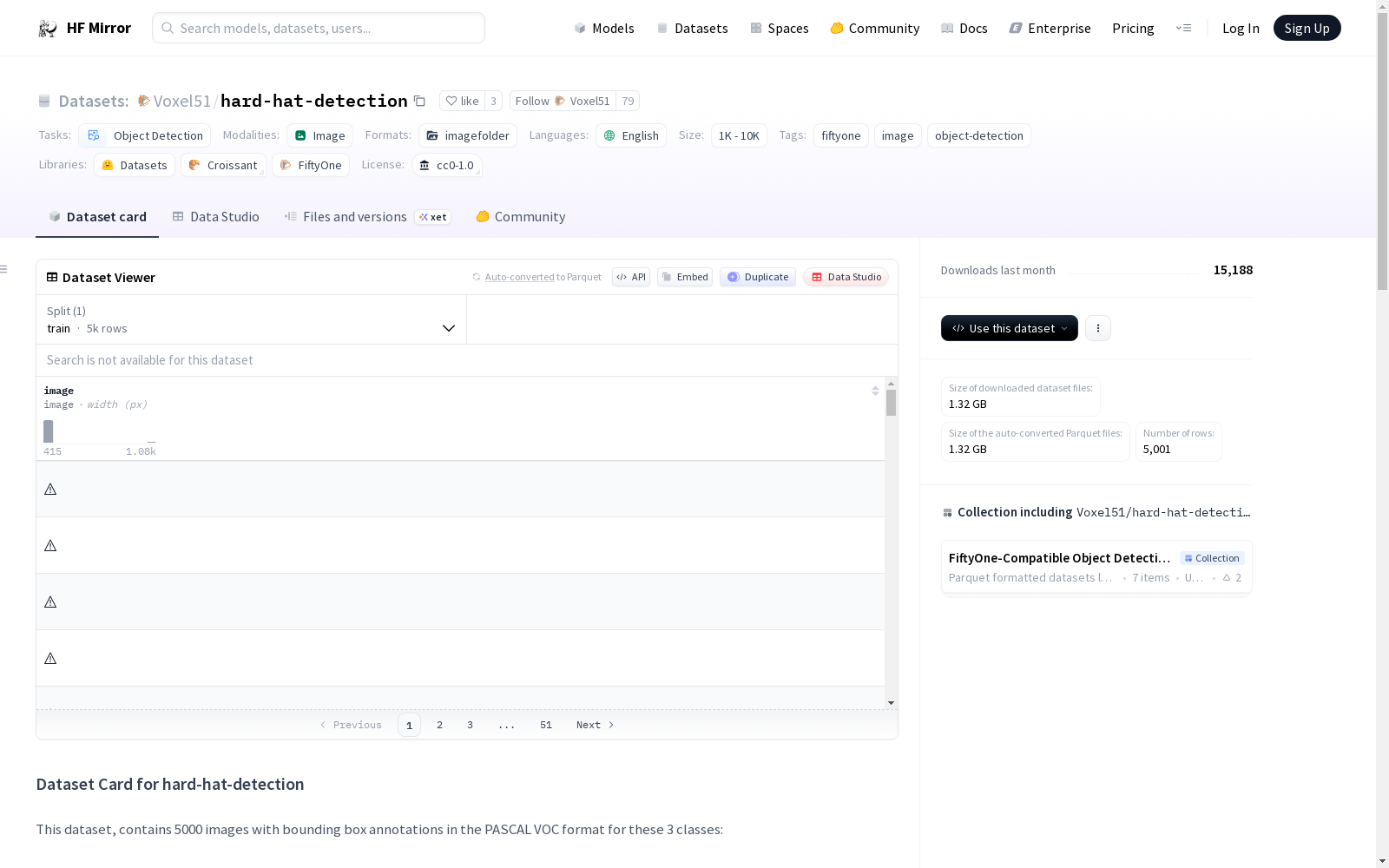This screenshot has height=868, width=1389.
Task: Click the Voxel51 avatar in the breadcrumb
Action: click(x=144, y=101)
